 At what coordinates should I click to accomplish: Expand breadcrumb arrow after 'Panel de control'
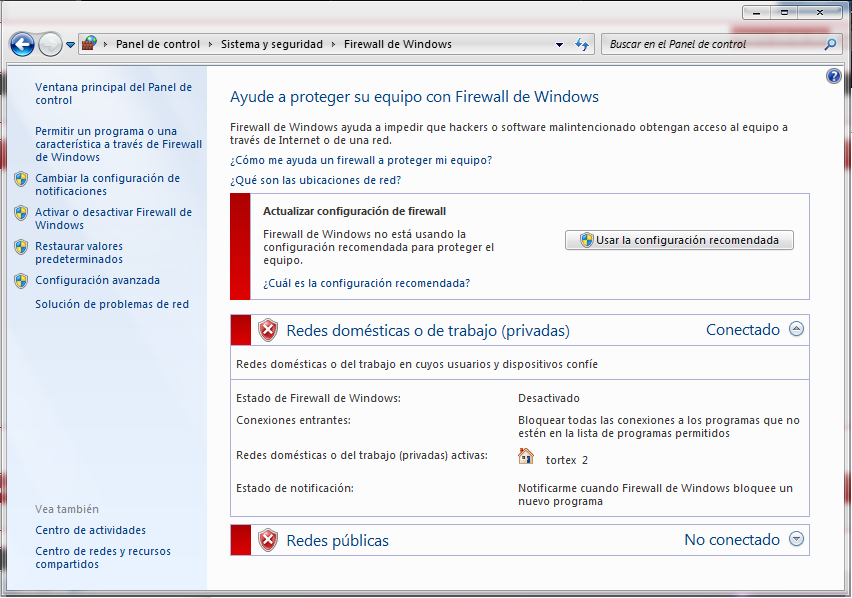(210, 45)
